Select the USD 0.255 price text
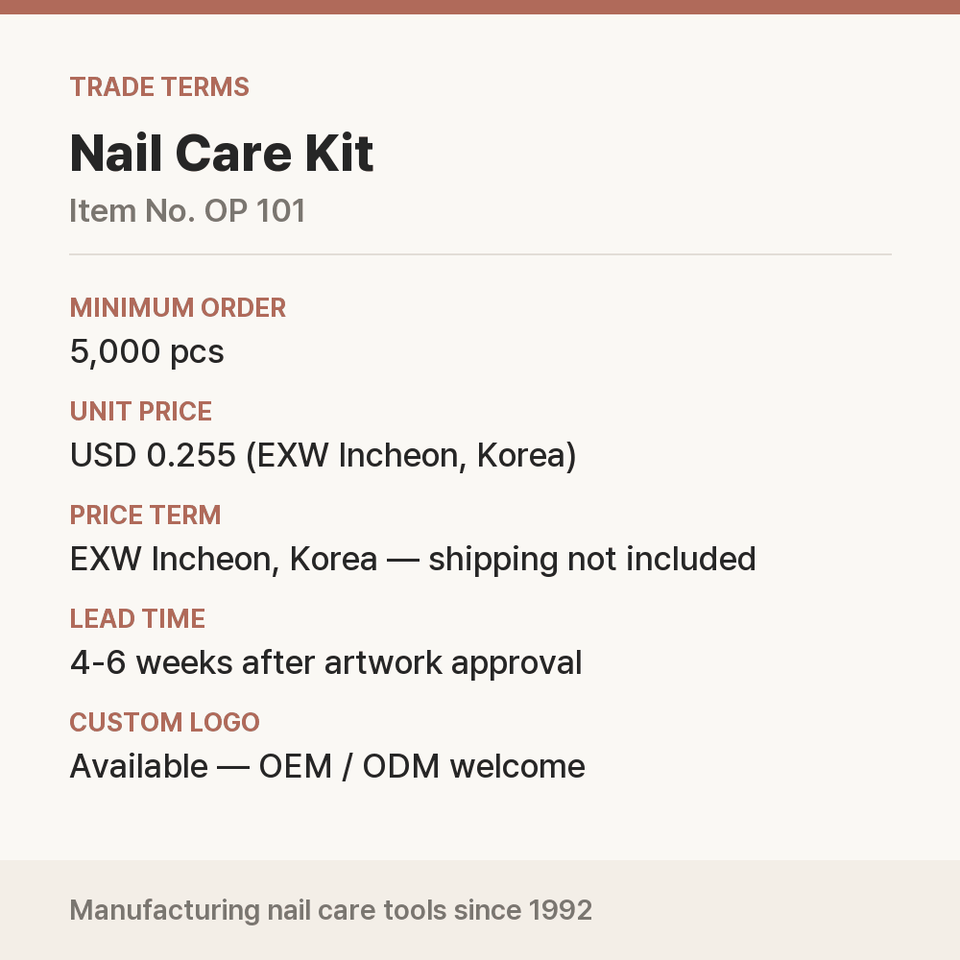The image size is (960, 960). tap(153, 456)
